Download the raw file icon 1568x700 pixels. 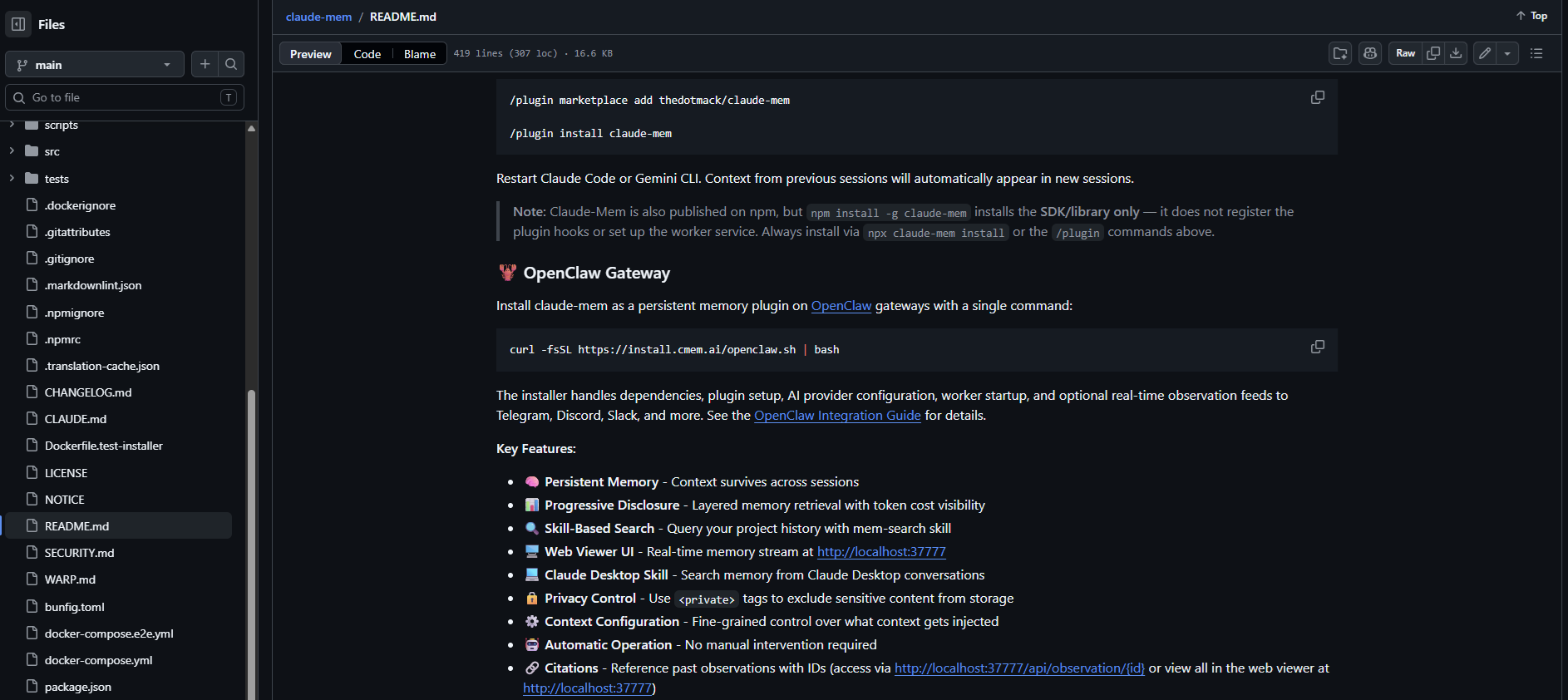click(x=1456, y=53)
